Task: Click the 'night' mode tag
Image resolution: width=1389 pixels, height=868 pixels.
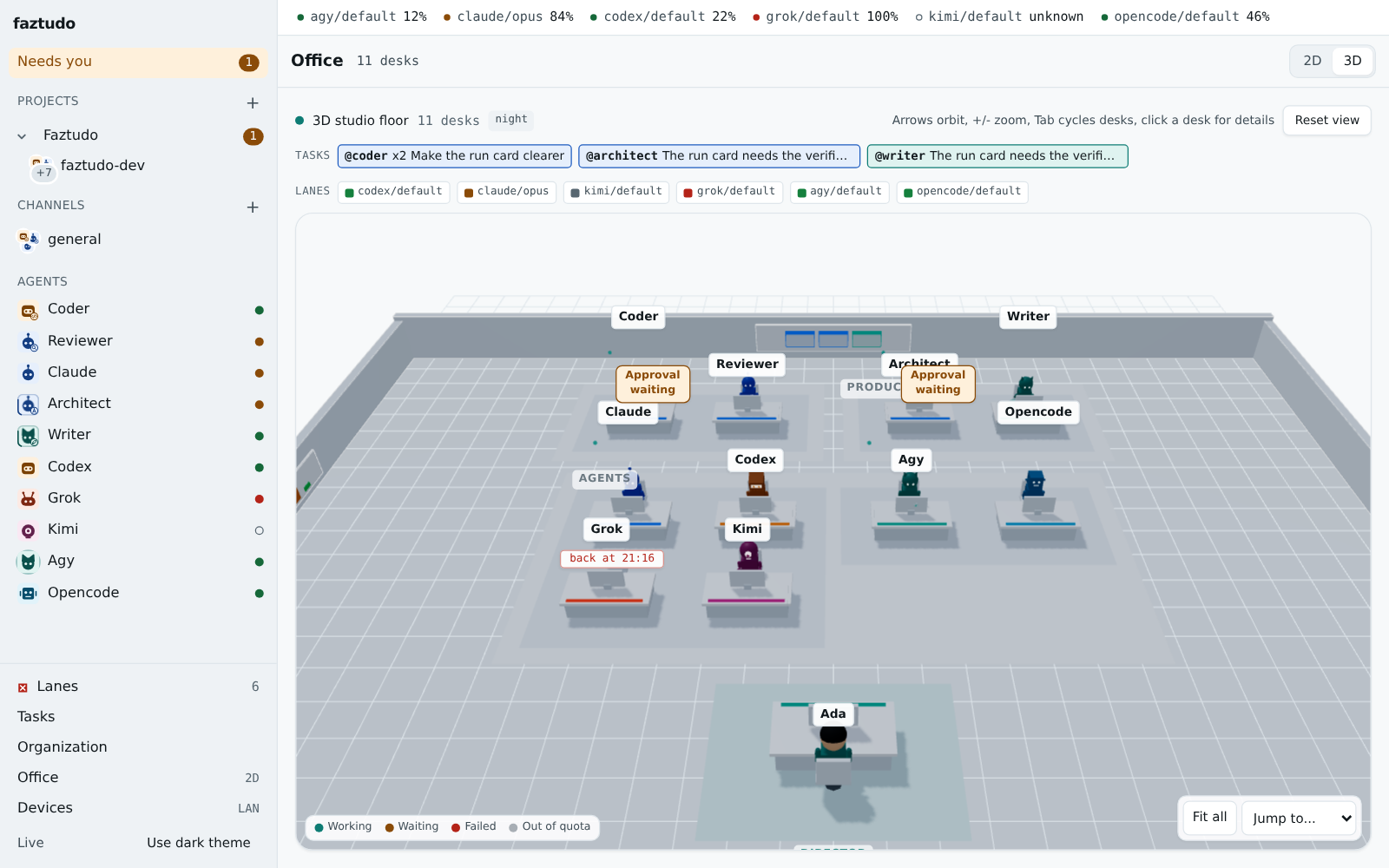Action: coord(511,120)
